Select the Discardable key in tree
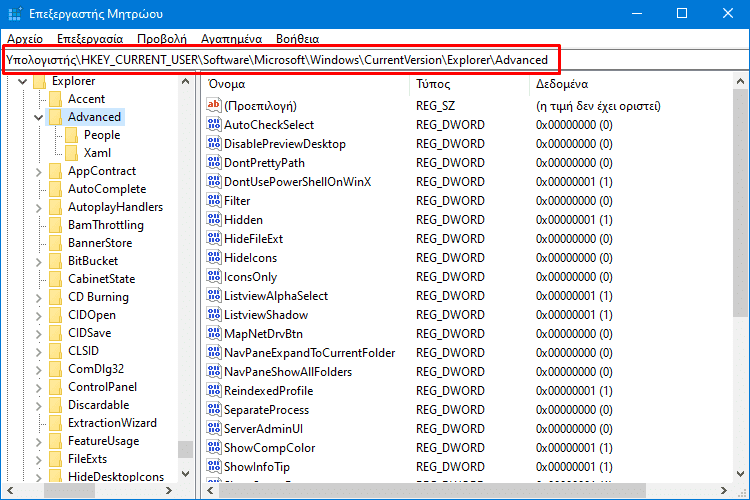The height and width of the screenshot is (500, 750). pyautogui.click(x=99, y=405)
